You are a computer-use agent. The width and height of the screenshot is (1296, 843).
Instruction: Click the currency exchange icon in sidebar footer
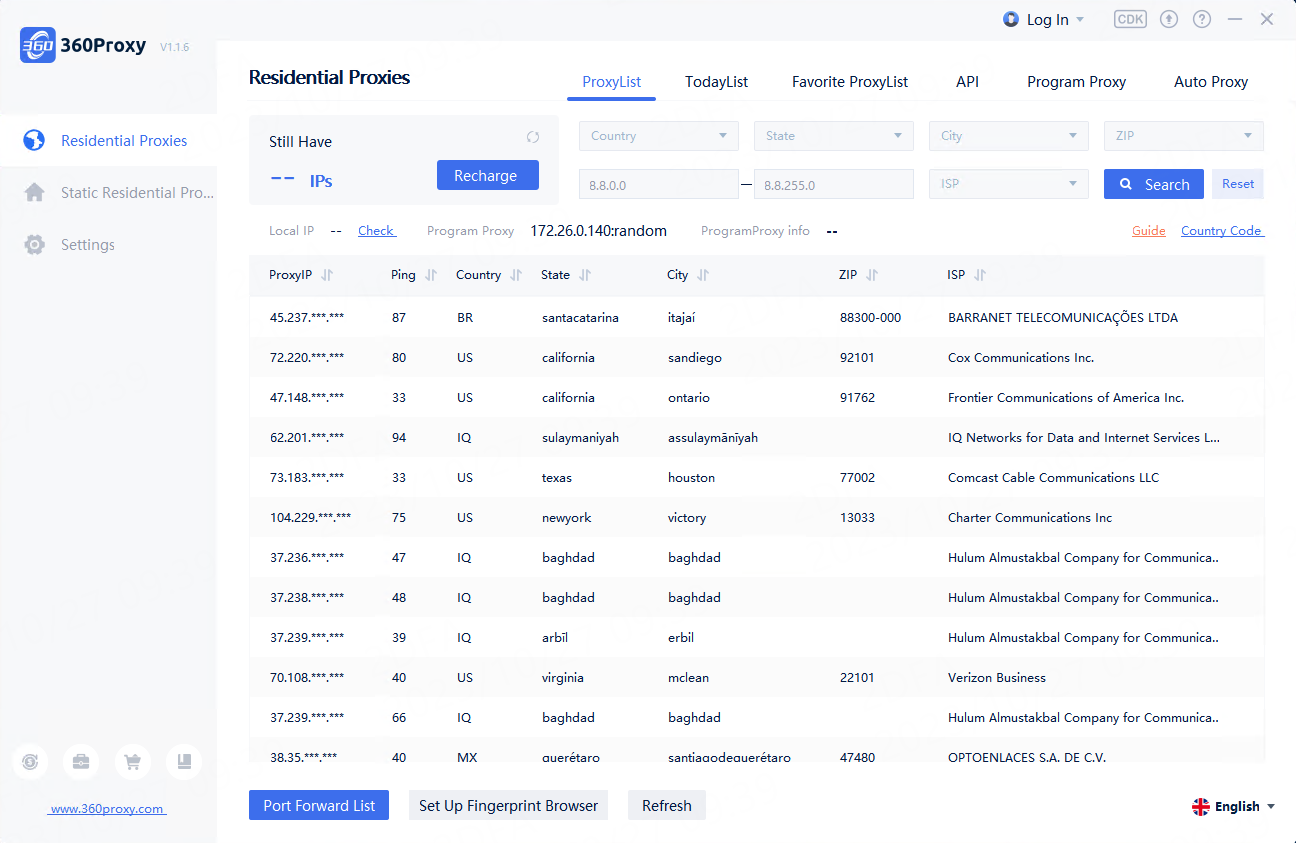point(30,762)
